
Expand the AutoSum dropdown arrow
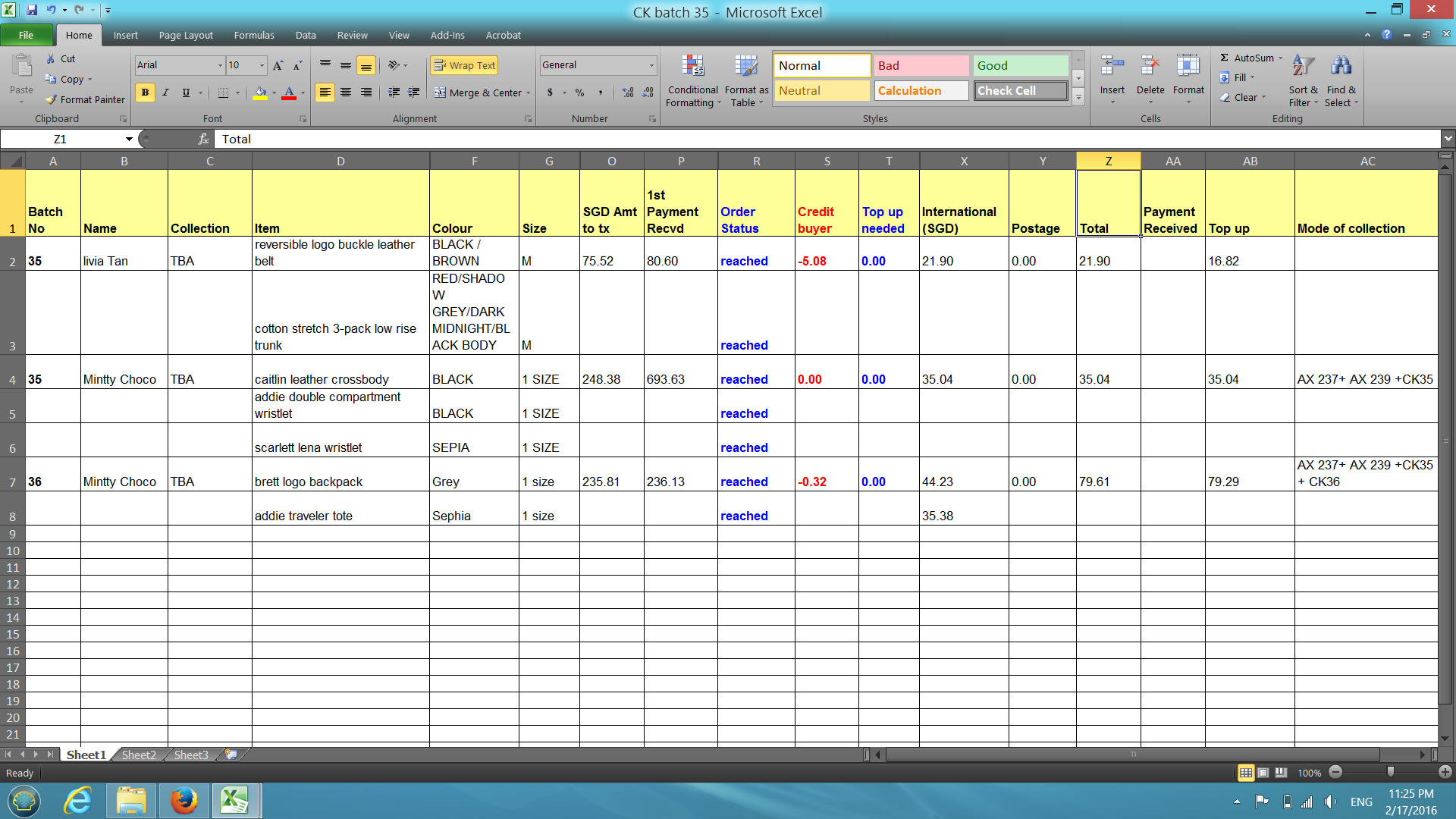click(1280, 58)
